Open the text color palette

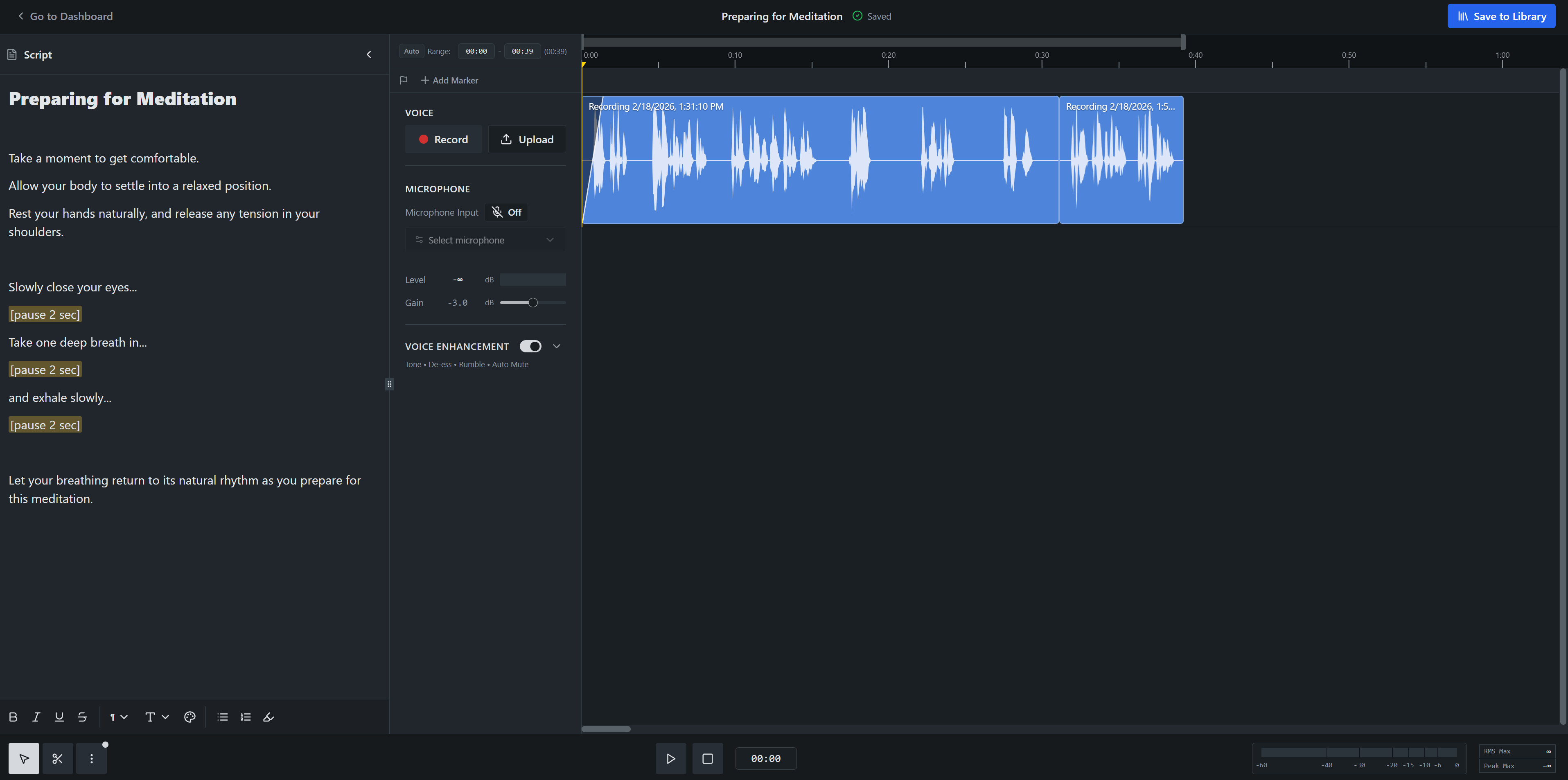[x=190, y=717]
